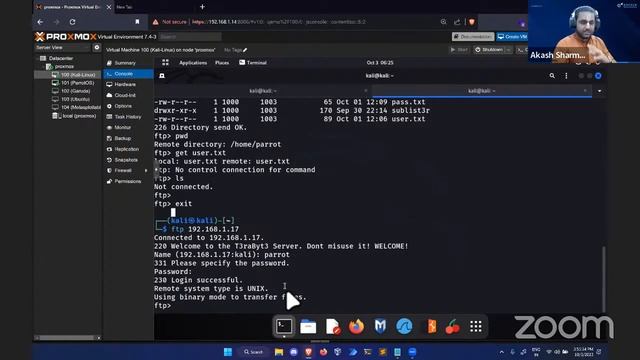Switch to the first kali@kali terminal tab
This screenshot has height=360, width=640.
click(x=263, y=91)
